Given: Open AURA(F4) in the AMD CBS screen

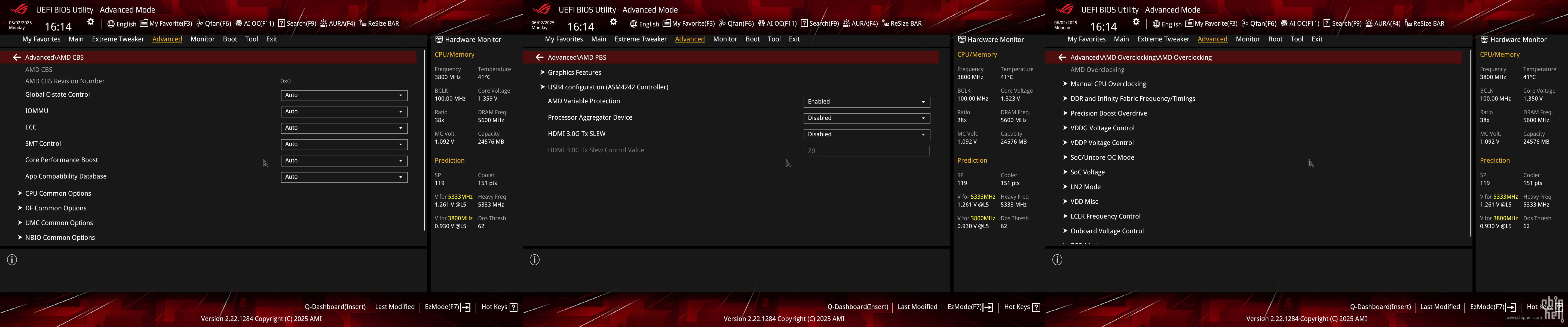Looking at the screenshot, I should point(338,24).
